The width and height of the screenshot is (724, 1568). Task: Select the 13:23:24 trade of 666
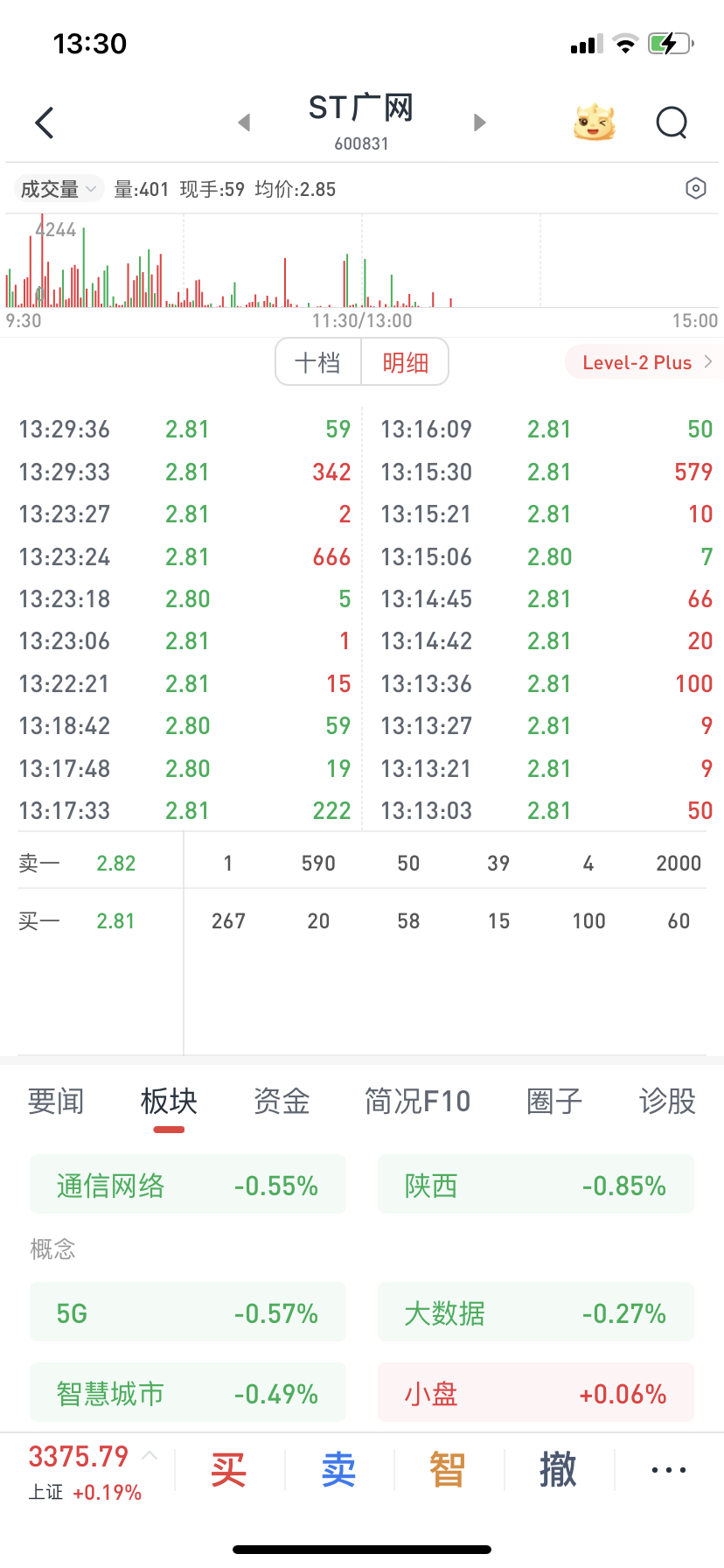coord(184,556)
